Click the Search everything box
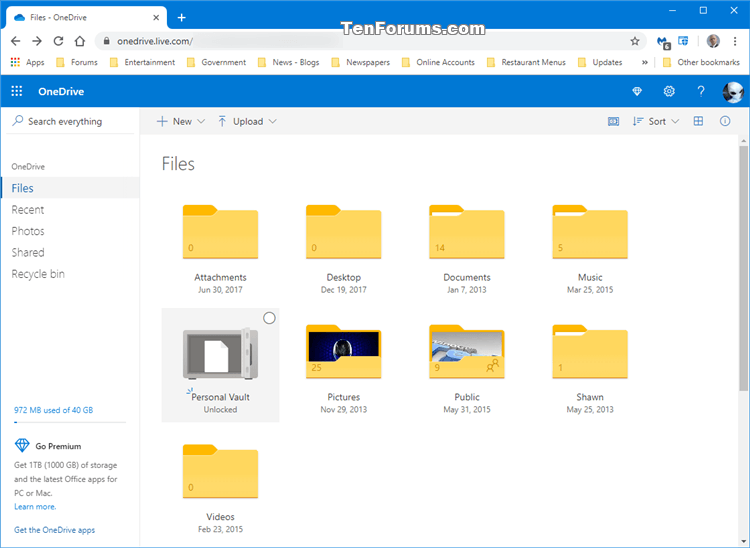This screenshot has height=548, width=750. 70,121
